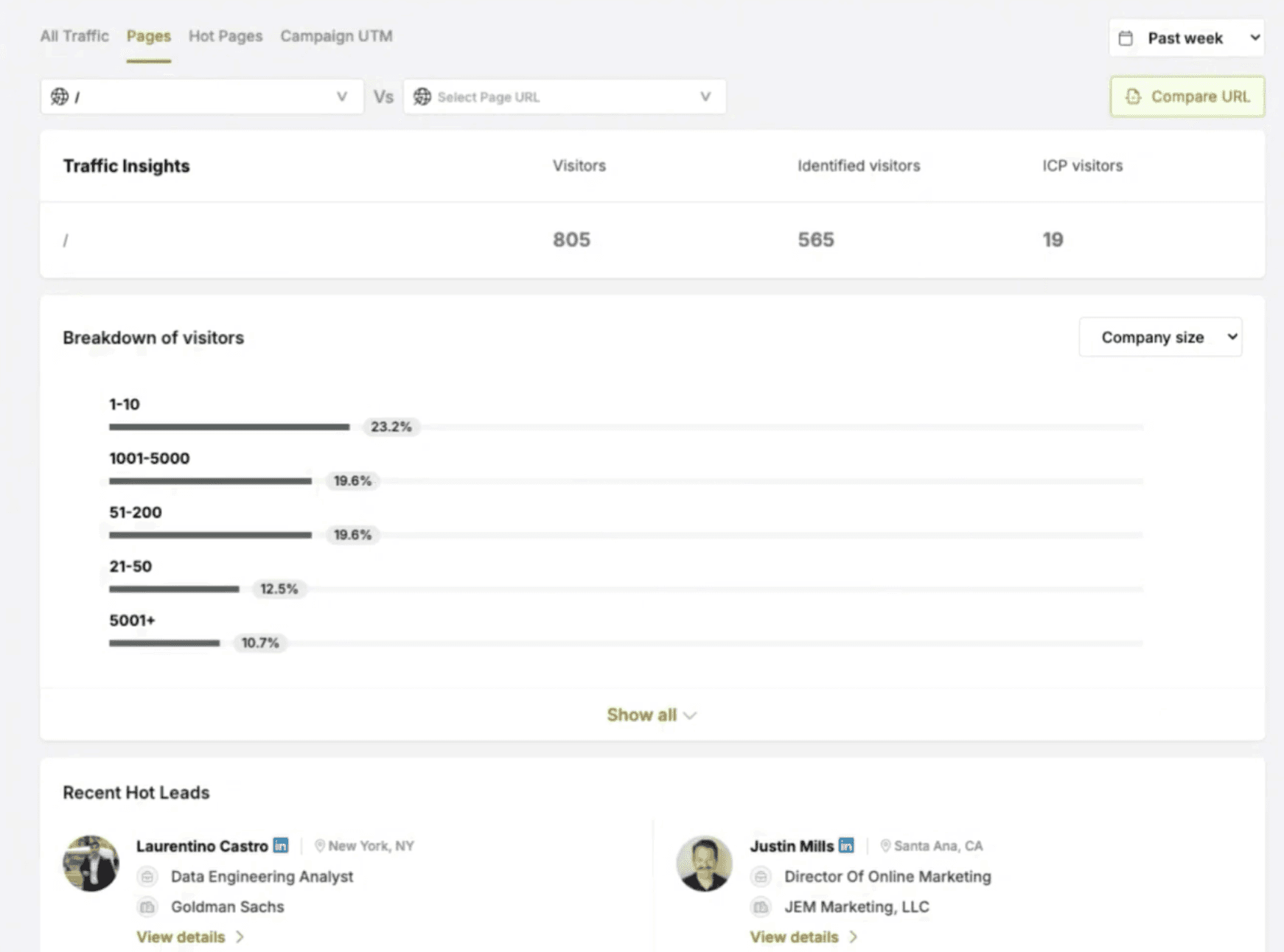The width and height of the screenshot is (1284, 952).
Task: Click the chevron arrow after Laurentino's View details
Action: (239, 937)
